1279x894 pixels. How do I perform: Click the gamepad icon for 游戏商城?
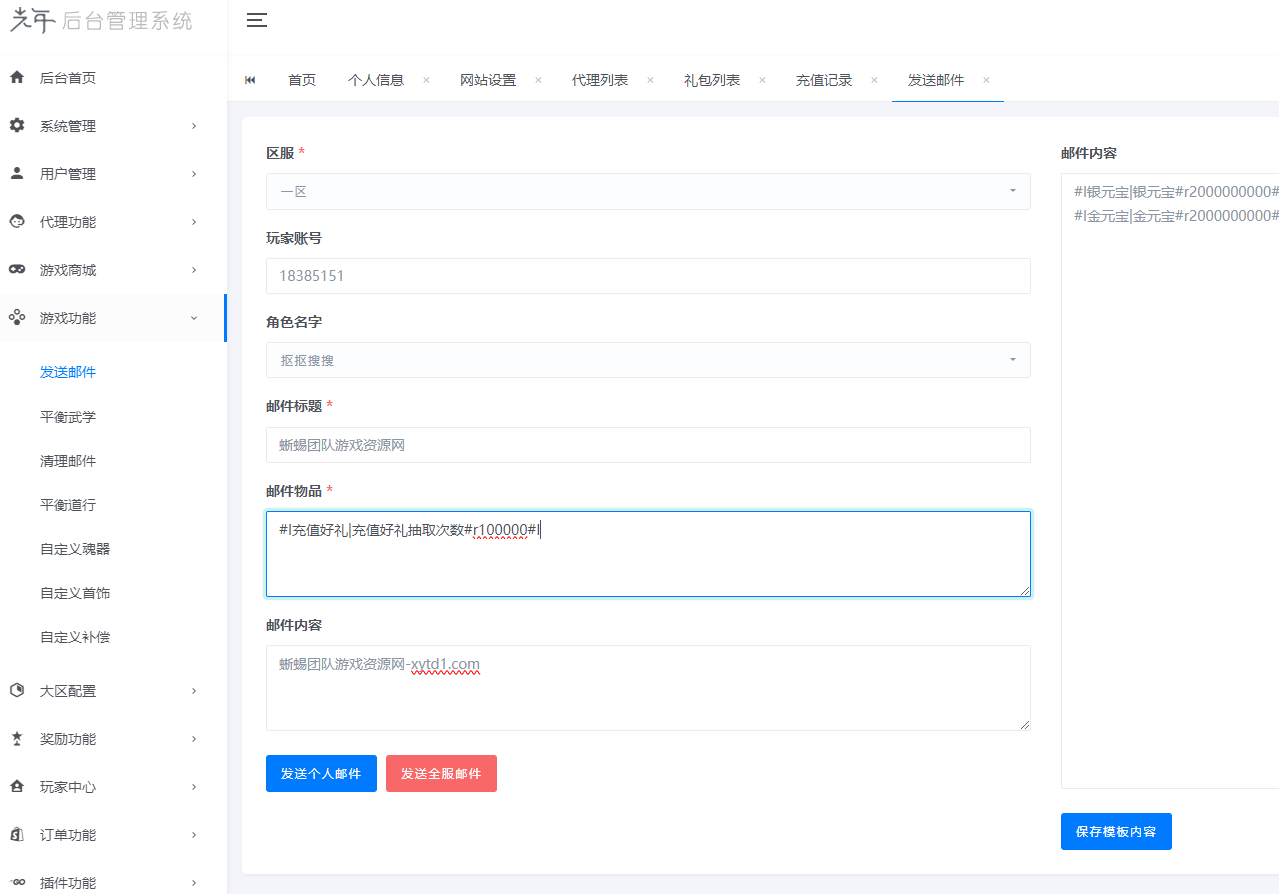[x=17, y=270]
